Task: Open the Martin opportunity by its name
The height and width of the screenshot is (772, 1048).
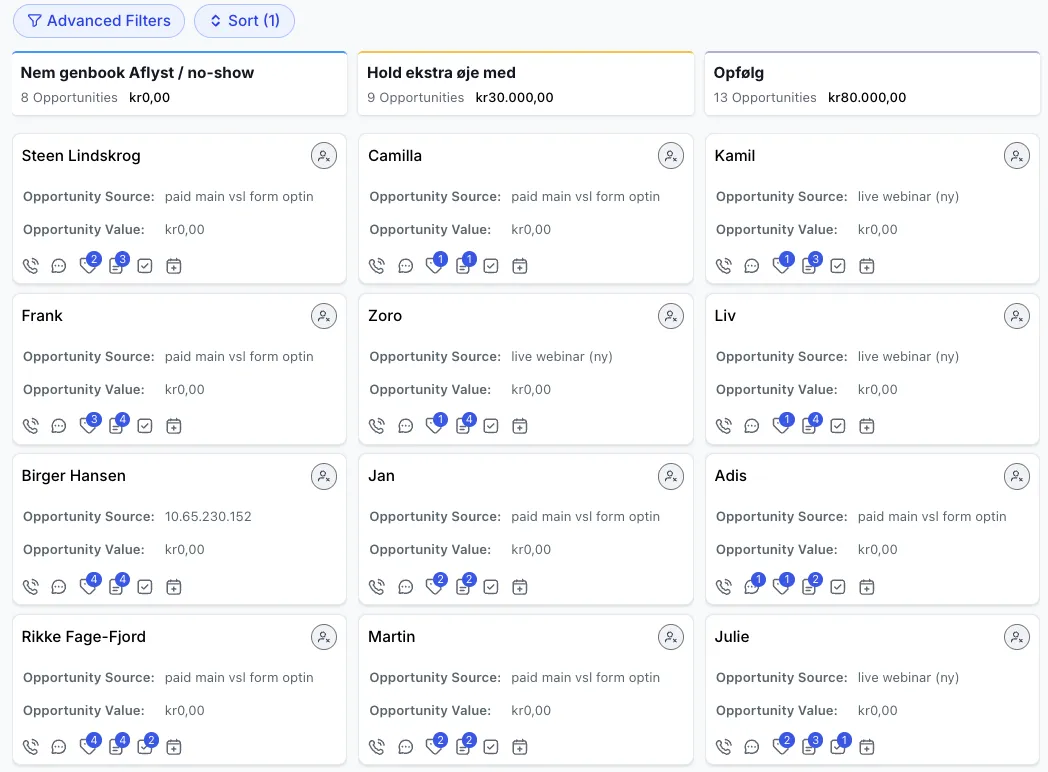Action: [392, 637]
